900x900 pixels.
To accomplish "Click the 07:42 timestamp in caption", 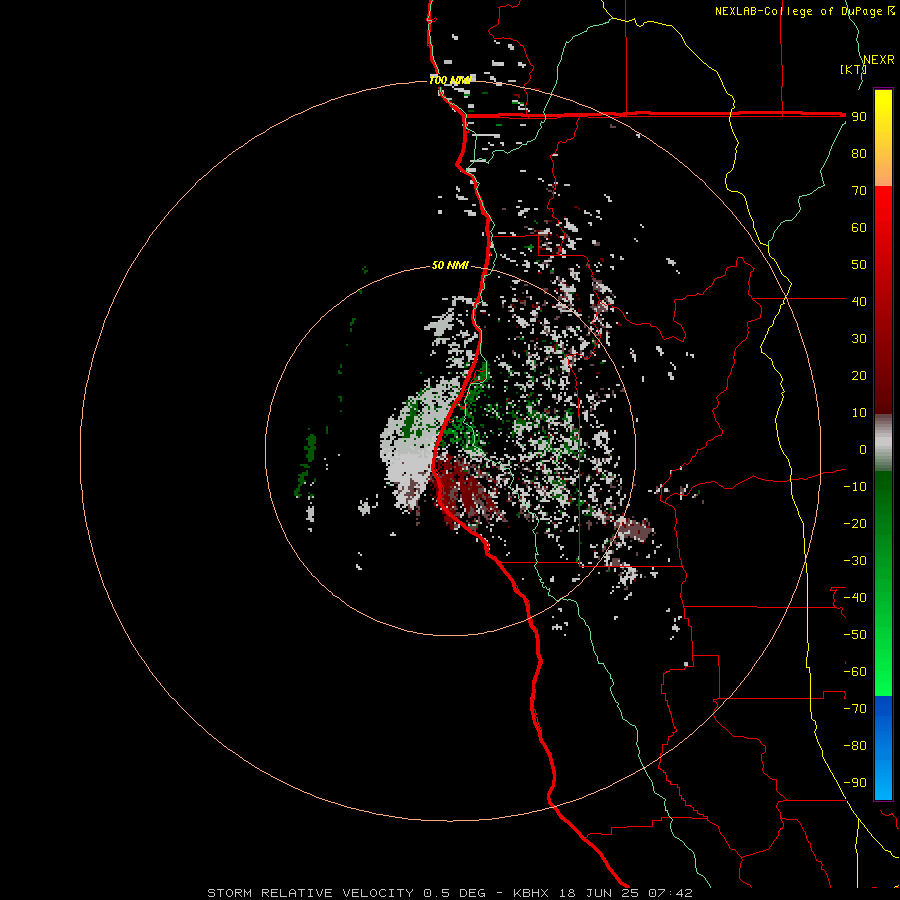I will [x=670, y=893].
